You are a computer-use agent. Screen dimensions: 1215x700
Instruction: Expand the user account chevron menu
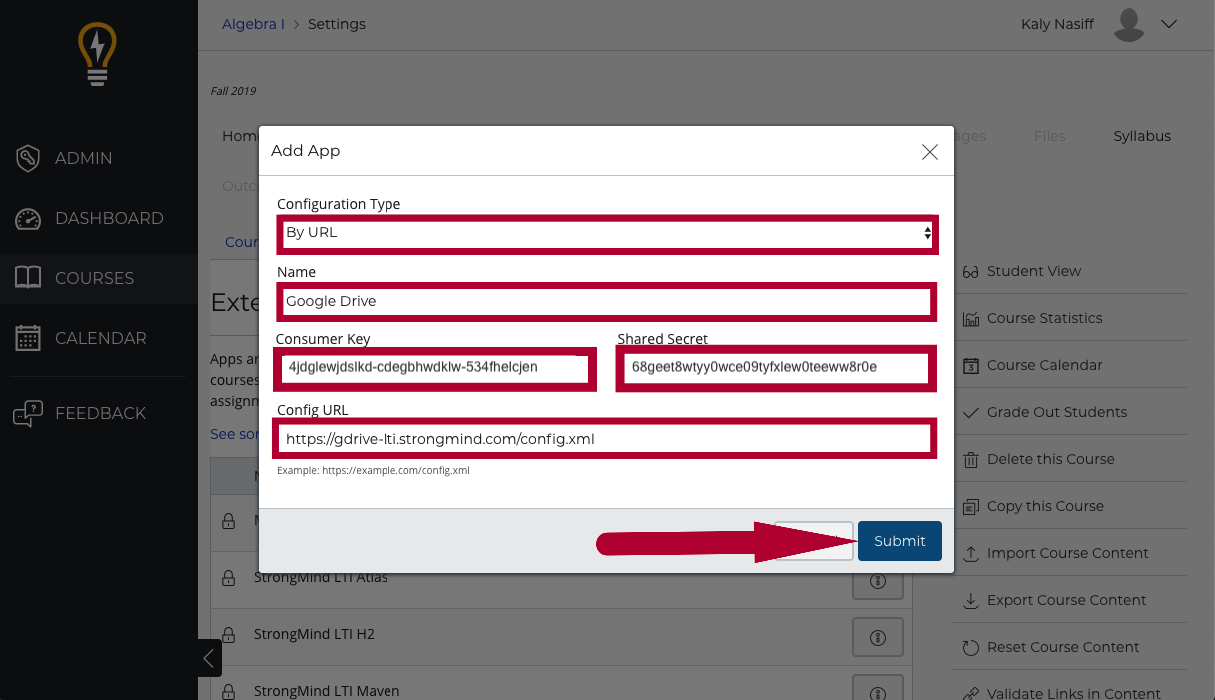click(x=1169, y=24)
